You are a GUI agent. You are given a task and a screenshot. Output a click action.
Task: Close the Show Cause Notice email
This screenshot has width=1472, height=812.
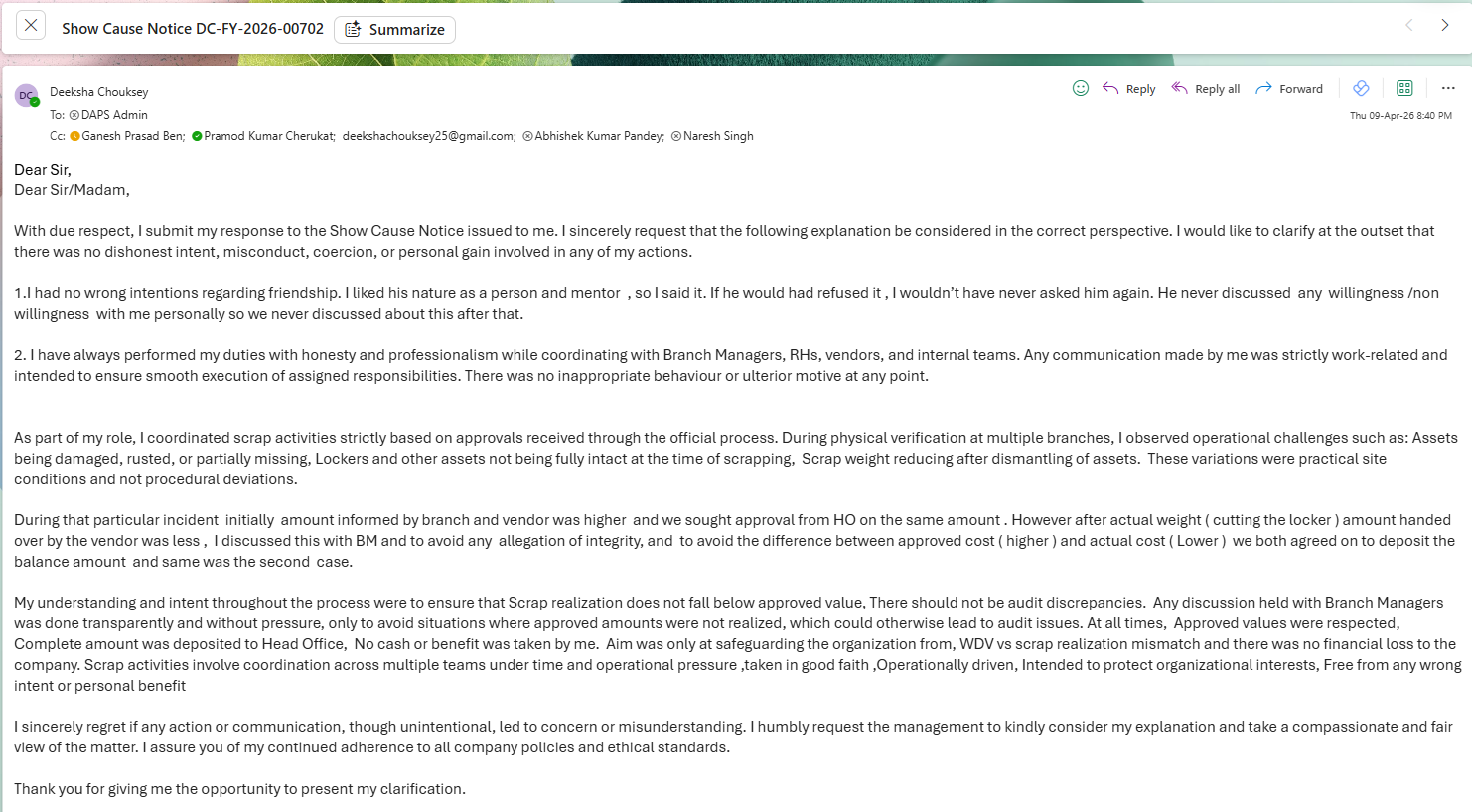(x=31, y=26)
